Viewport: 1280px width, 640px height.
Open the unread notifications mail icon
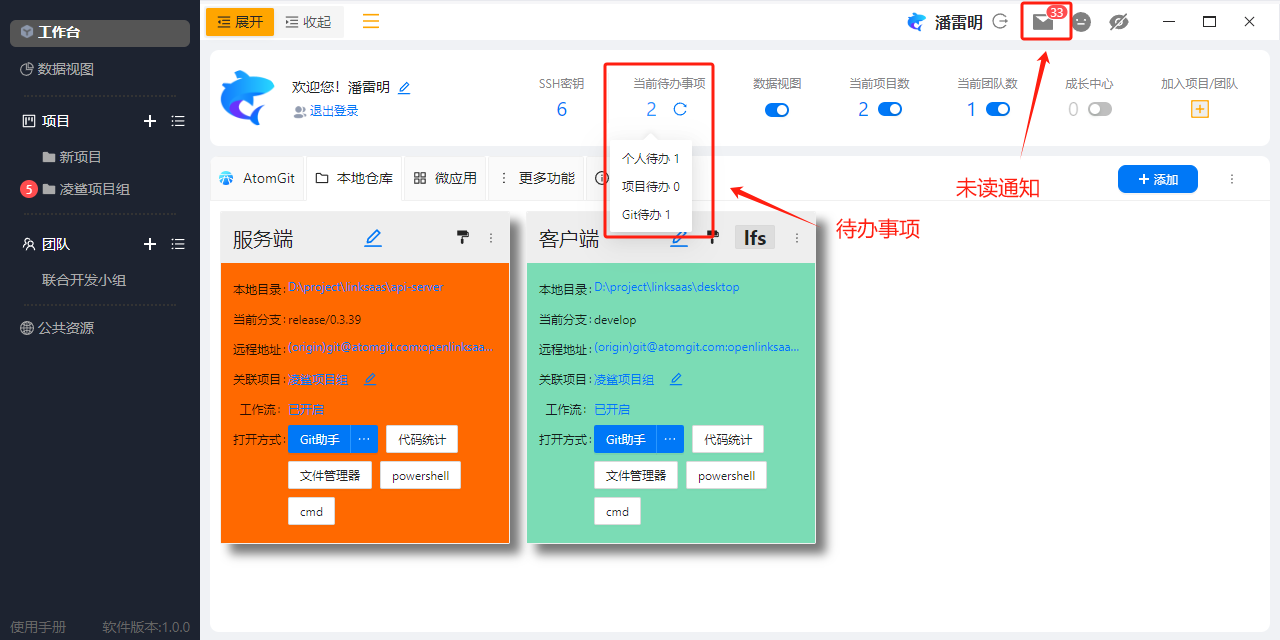[1043, 22]
